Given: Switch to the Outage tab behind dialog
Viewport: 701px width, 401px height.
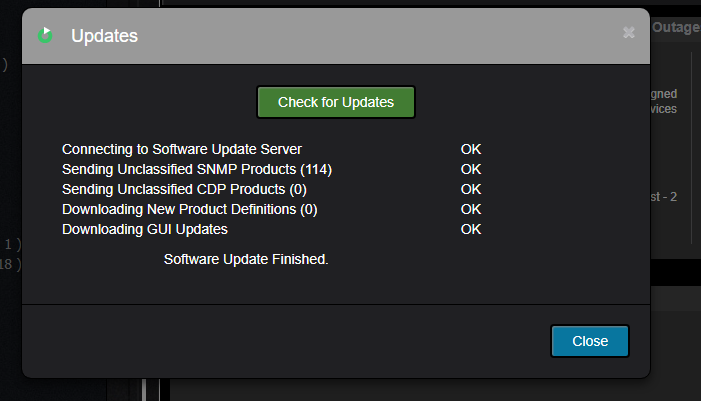Looking at the screenshot, I should 676,28.
